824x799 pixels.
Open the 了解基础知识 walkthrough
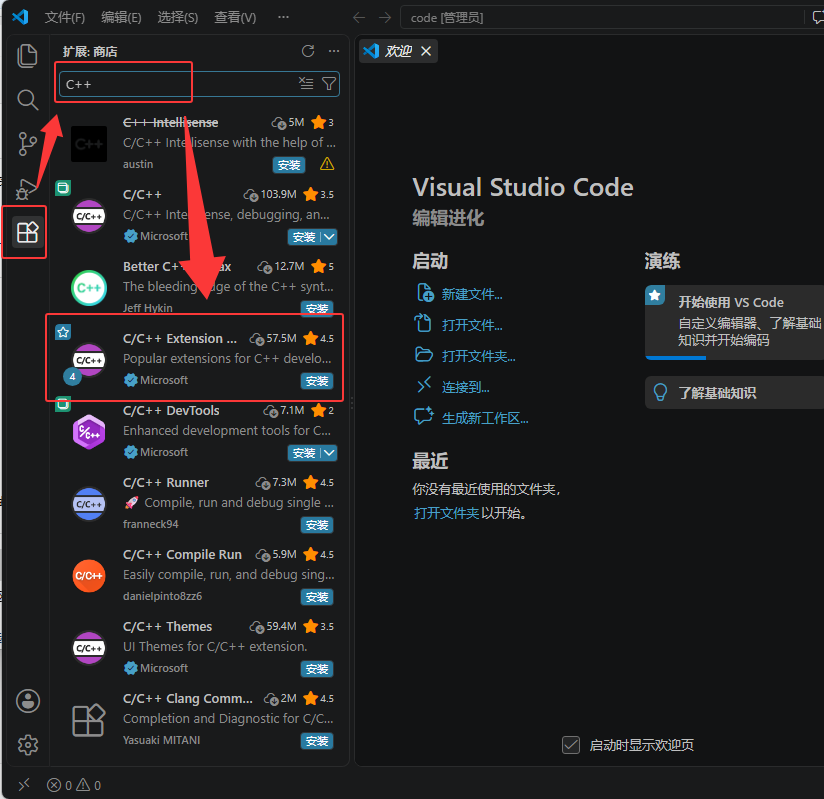pyautogui.click(x=735, y=393)
